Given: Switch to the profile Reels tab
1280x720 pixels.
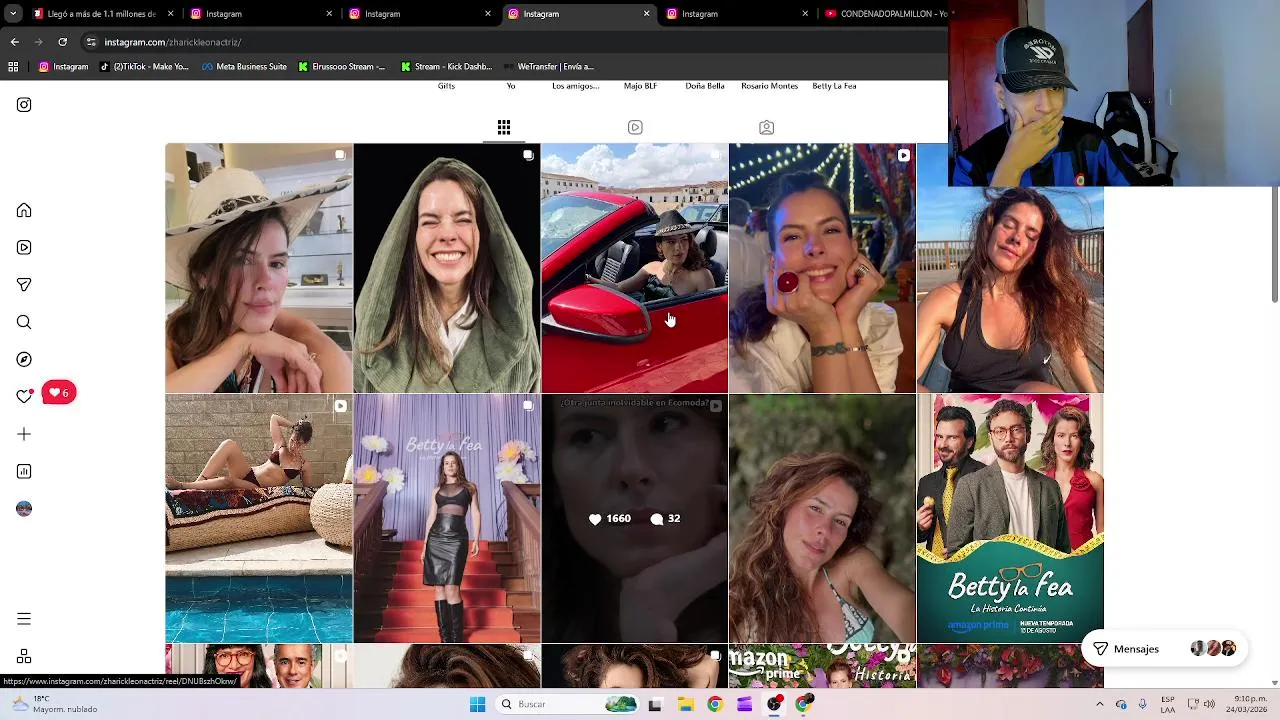Looking at the screenshot, I should (x=635, y=127).
